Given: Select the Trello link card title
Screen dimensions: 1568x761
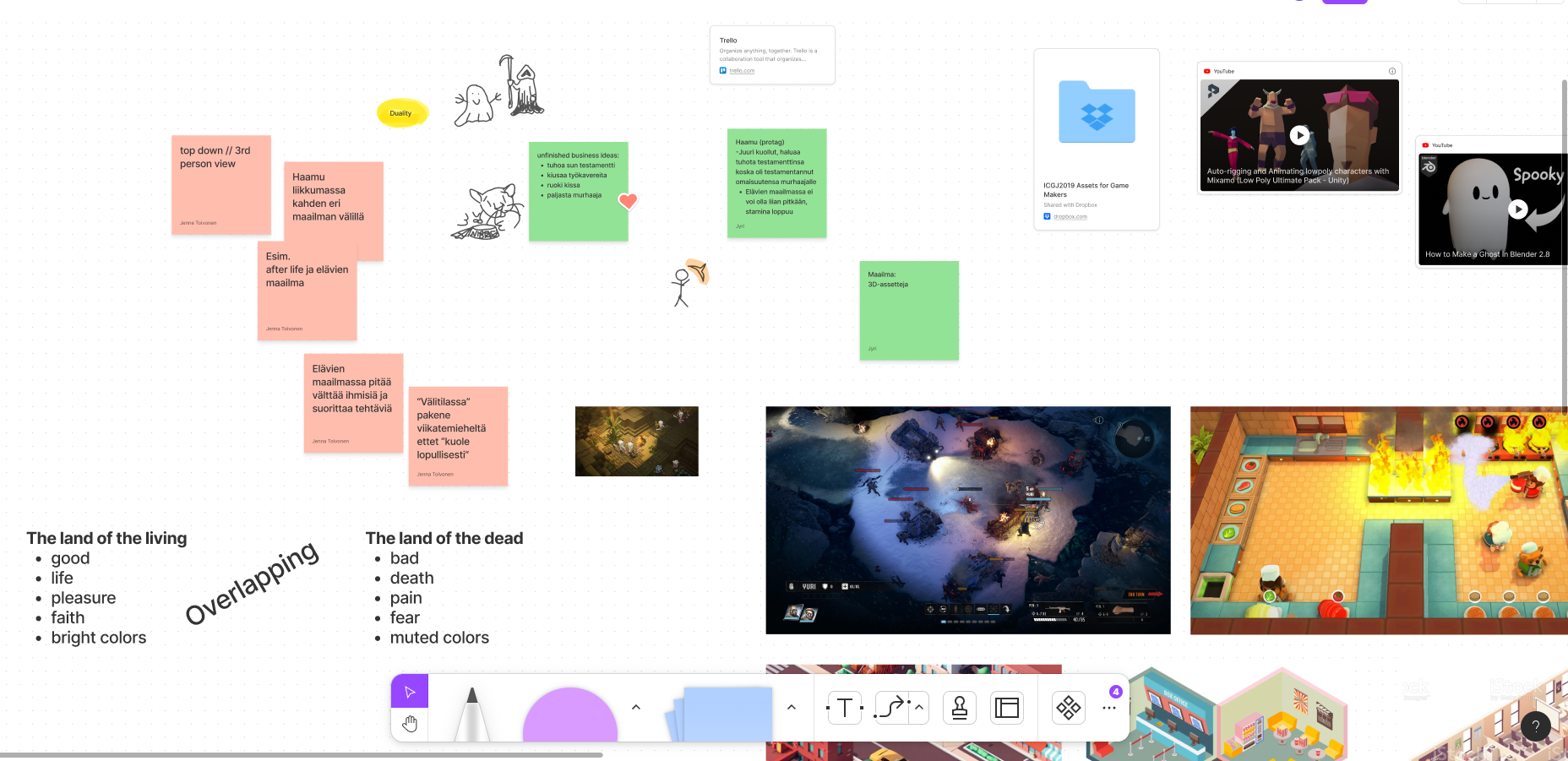Looking at the screenshot, I should (x=728, y=41).
